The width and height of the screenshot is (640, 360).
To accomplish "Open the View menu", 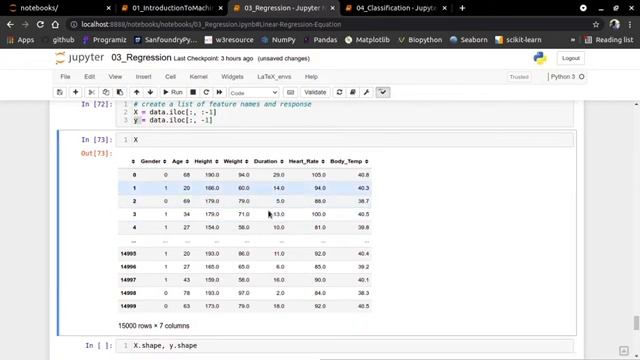I will (x=115, y=77).
